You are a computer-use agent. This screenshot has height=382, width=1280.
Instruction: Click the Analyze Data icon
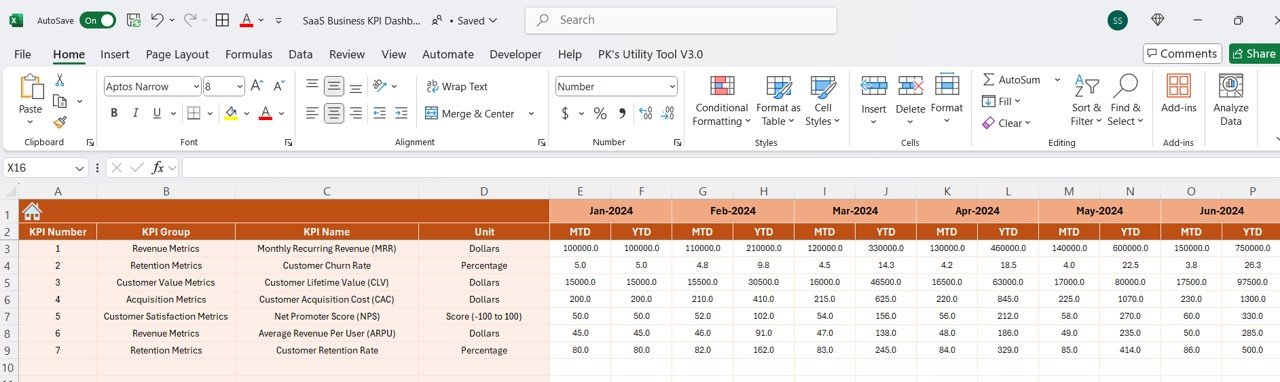click(x=1231, y=102)
